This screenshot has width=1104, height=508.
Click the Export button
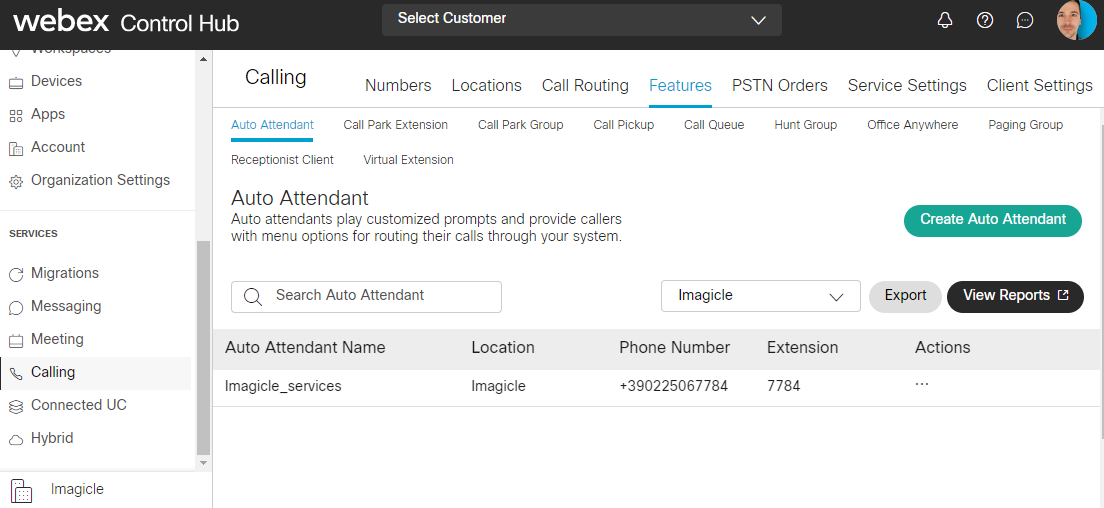point(905,296)
